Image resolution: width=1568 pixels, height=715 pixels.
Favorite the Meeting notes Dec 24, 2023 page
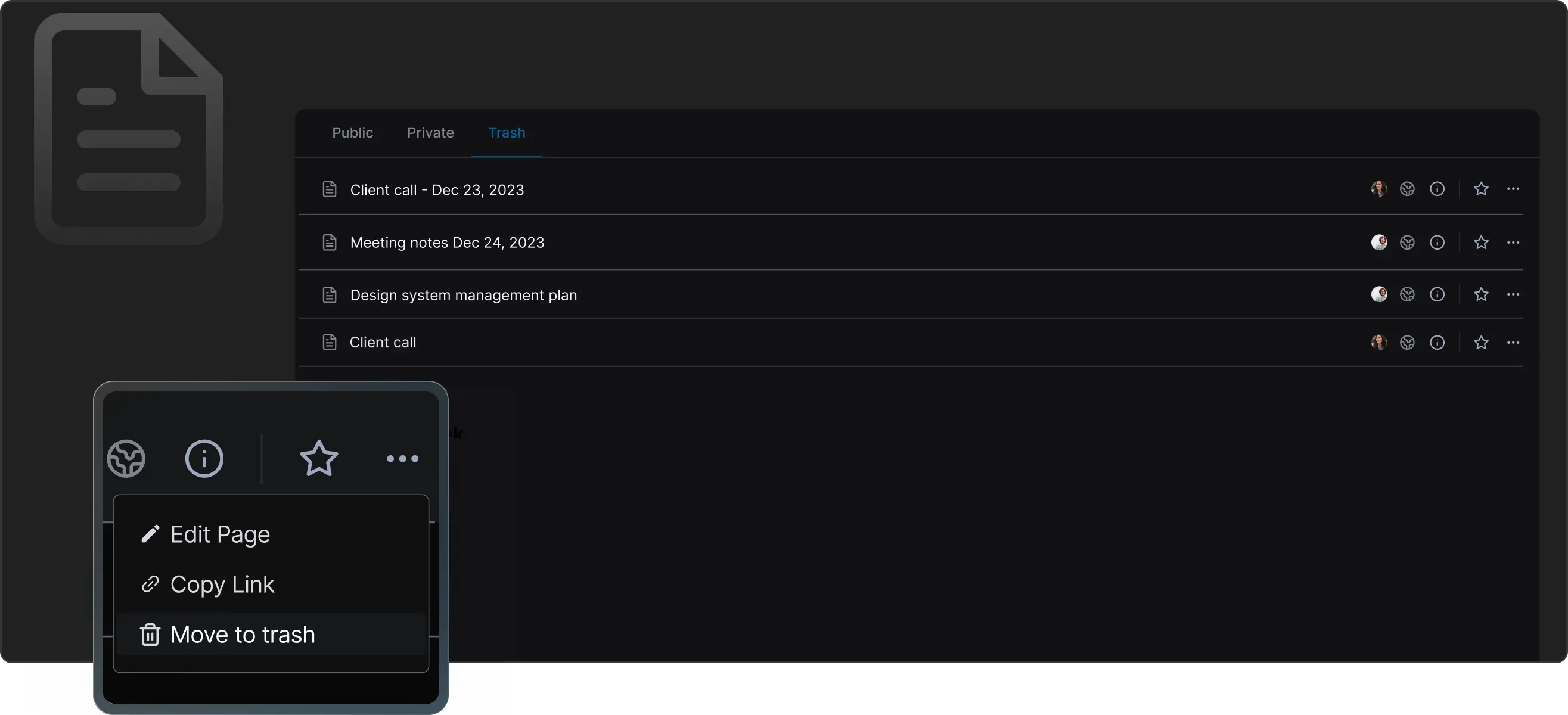[1481, 243]
